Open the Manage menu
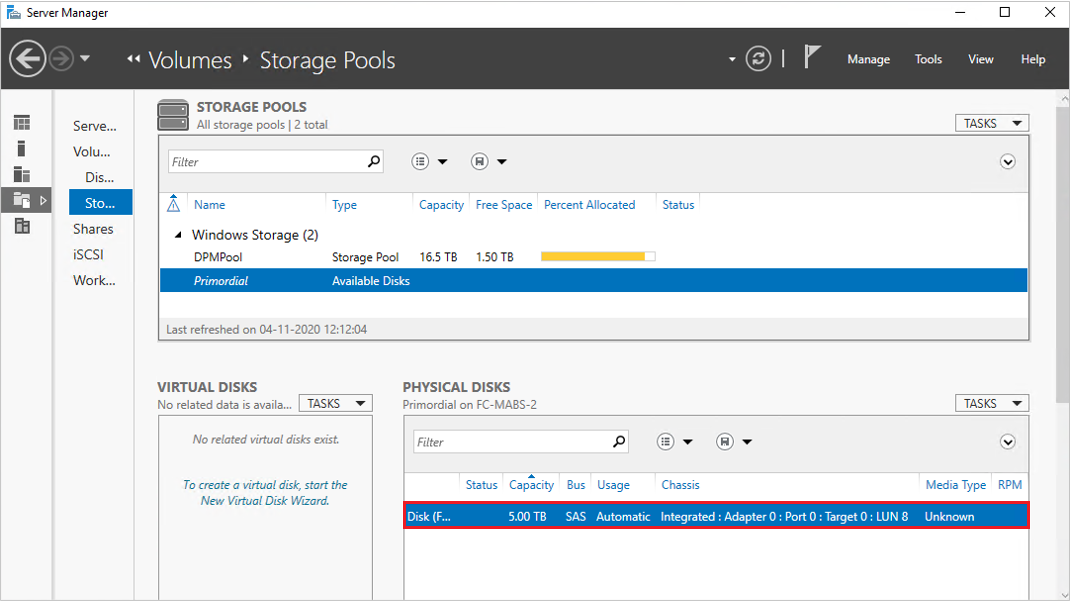Screen dimensions: 1070x601 coord(868,59)
